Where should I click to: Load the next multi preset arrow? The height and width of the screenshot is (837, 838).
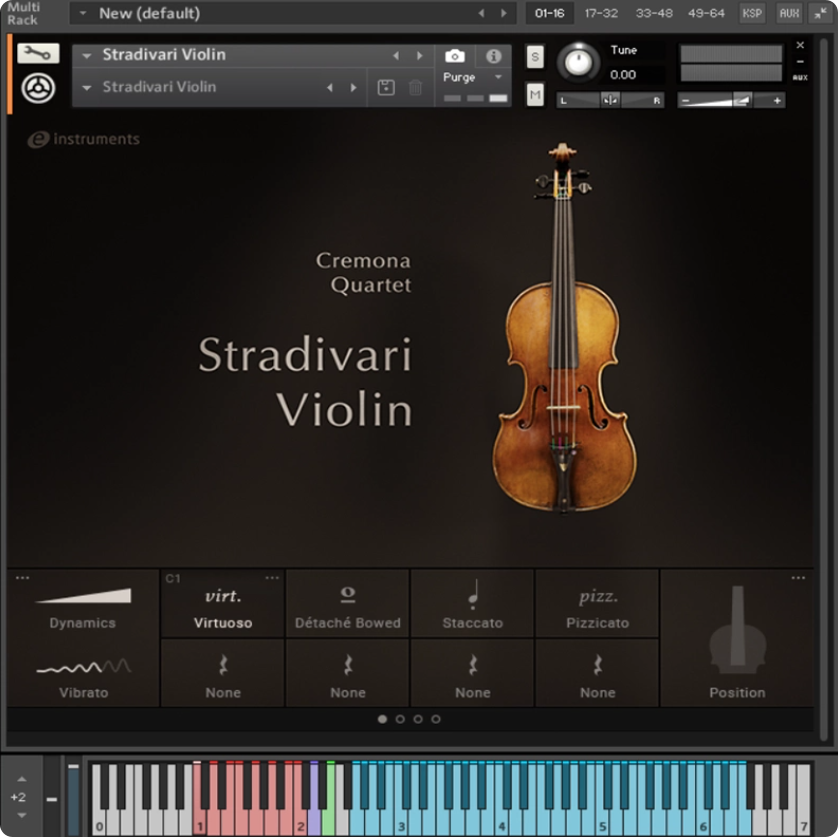click(503, 13)
